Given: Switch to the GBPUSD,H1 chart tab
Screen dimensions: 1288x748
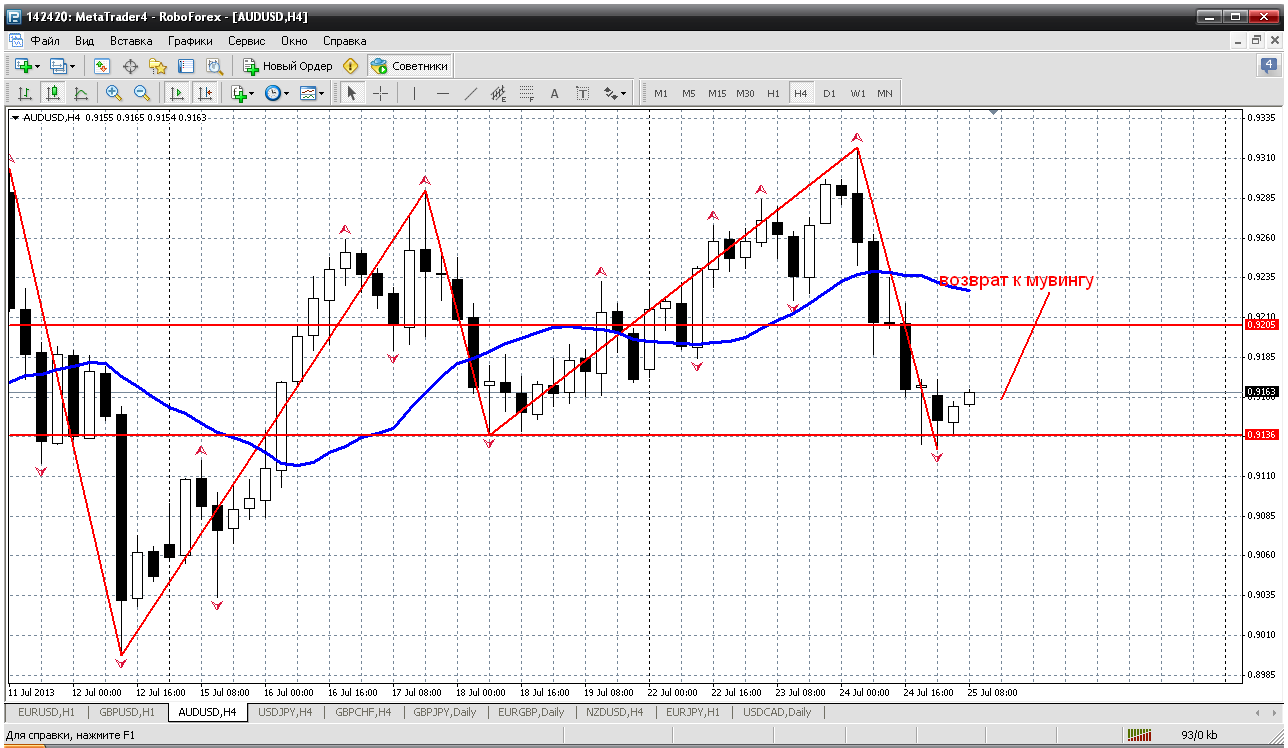Looking at the screenshot, I should click(127, 712).
